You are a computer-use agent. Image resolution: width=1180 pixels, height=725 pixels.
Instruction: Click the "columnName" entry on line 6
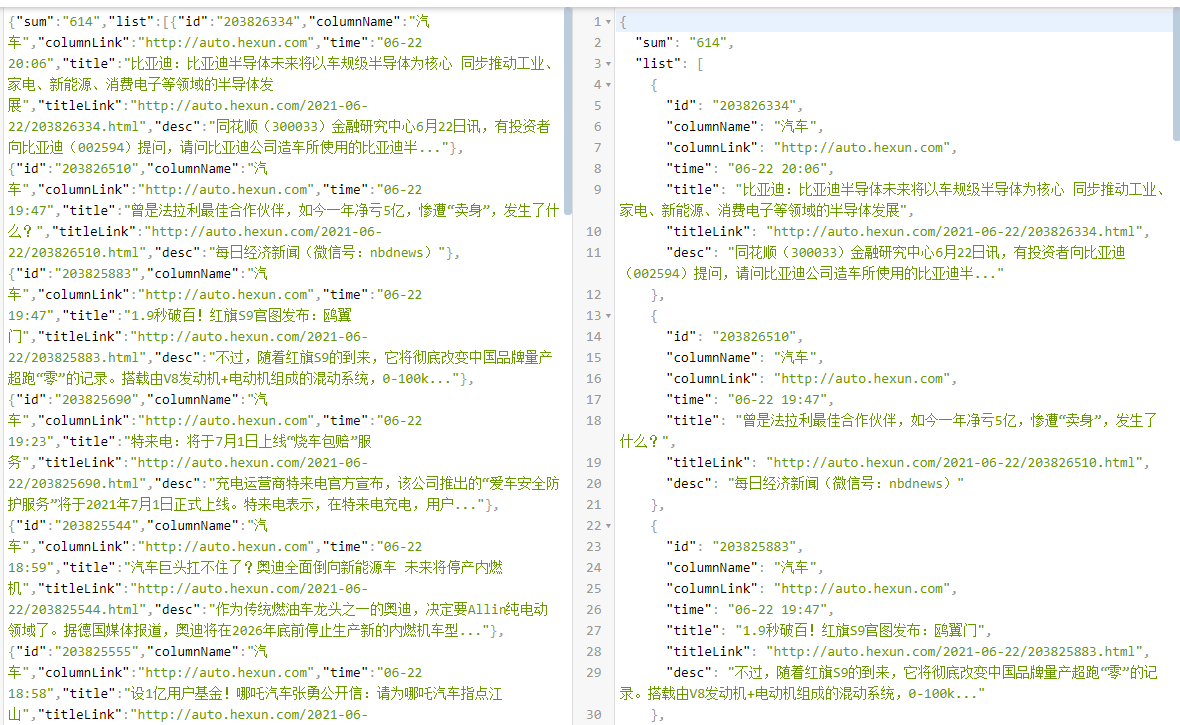point(744,127)
